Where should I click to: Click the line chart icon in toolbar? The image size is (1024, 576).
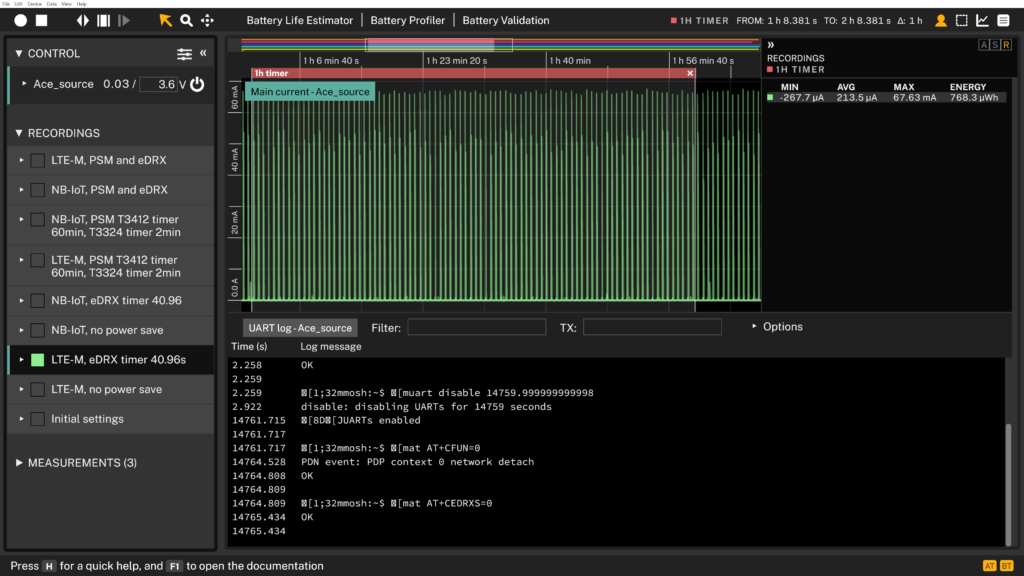point(982,20)
